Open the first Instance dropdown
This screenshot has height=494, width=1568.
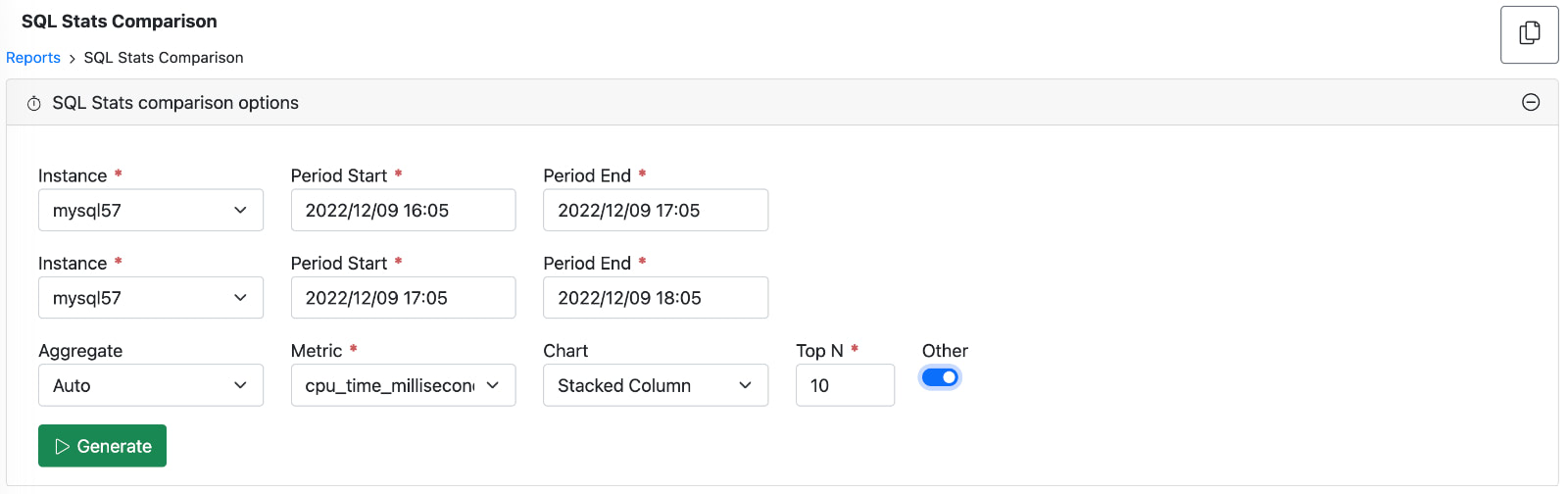(151, 210)
